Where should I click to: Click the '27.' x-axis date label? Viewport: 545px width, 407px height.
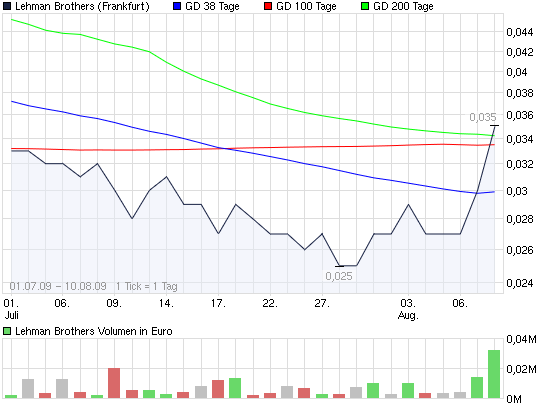pos(322,303)
